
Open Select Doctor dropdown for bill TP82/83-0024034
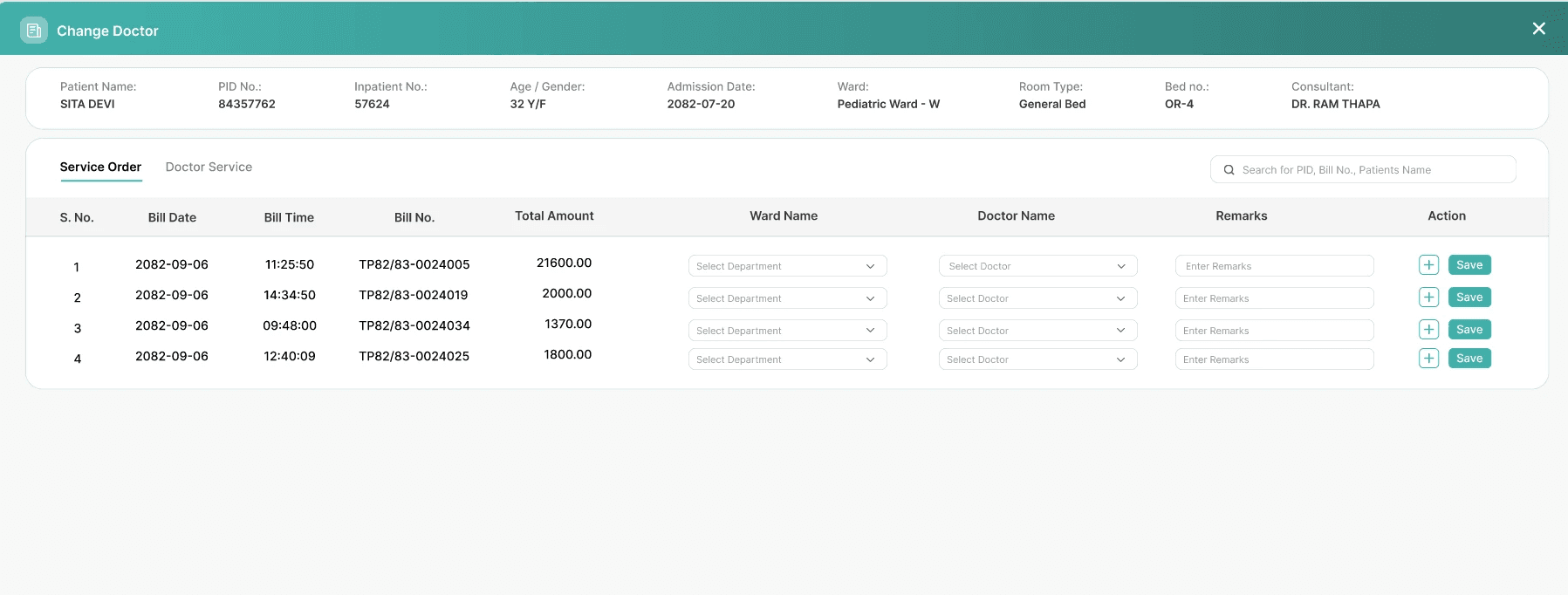1037,331
